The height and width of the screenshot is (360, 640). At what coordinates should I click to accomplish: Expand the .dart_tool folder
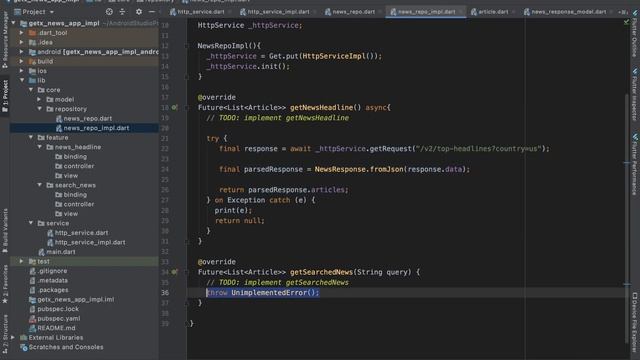[22, 33]
